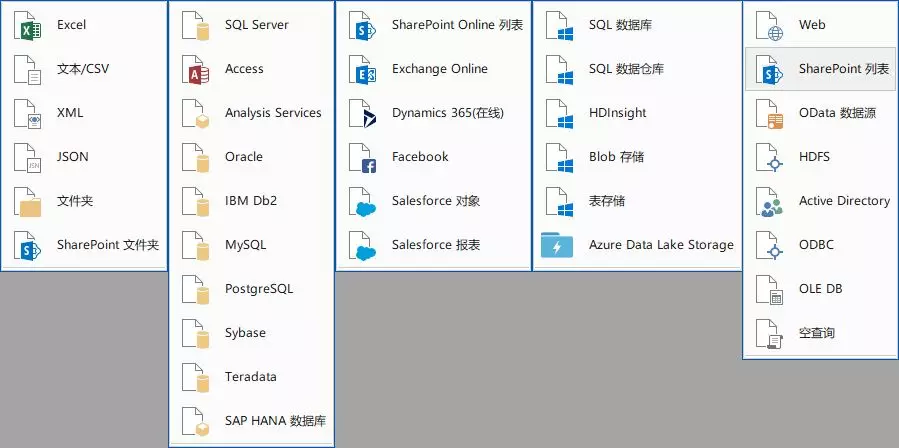This screenshot has height=448, width=899.
Task: Click the 文件夹 folder icon
Action: [x=28, y=202]
